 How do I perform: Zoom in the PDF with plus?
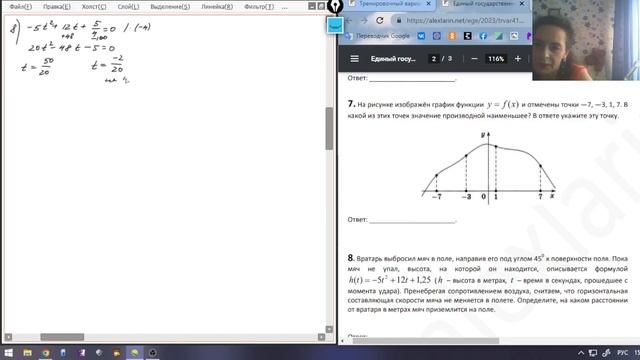(518, 59)
